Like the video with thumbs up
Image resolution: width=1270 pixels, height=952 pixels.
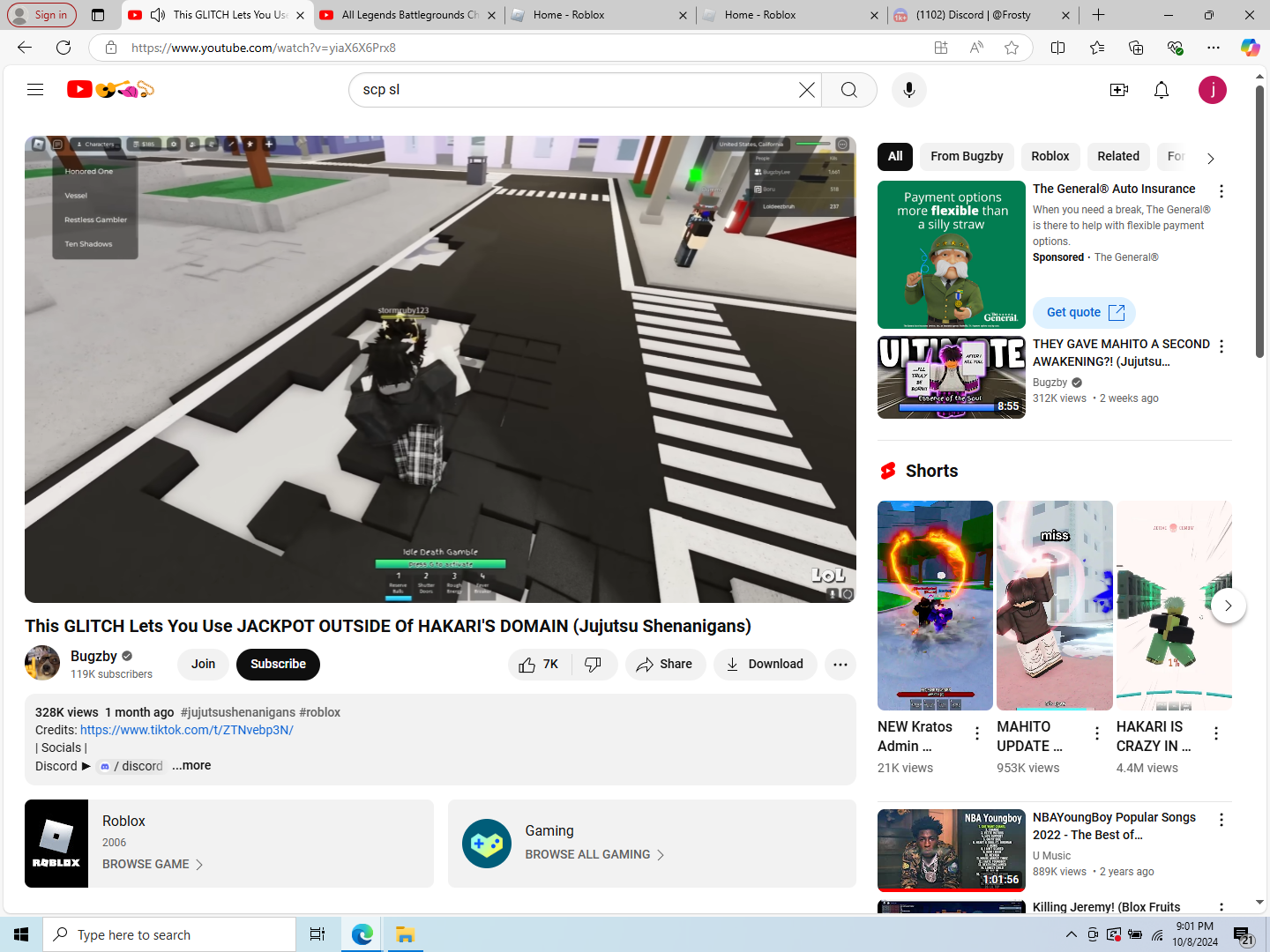(540, 665)
